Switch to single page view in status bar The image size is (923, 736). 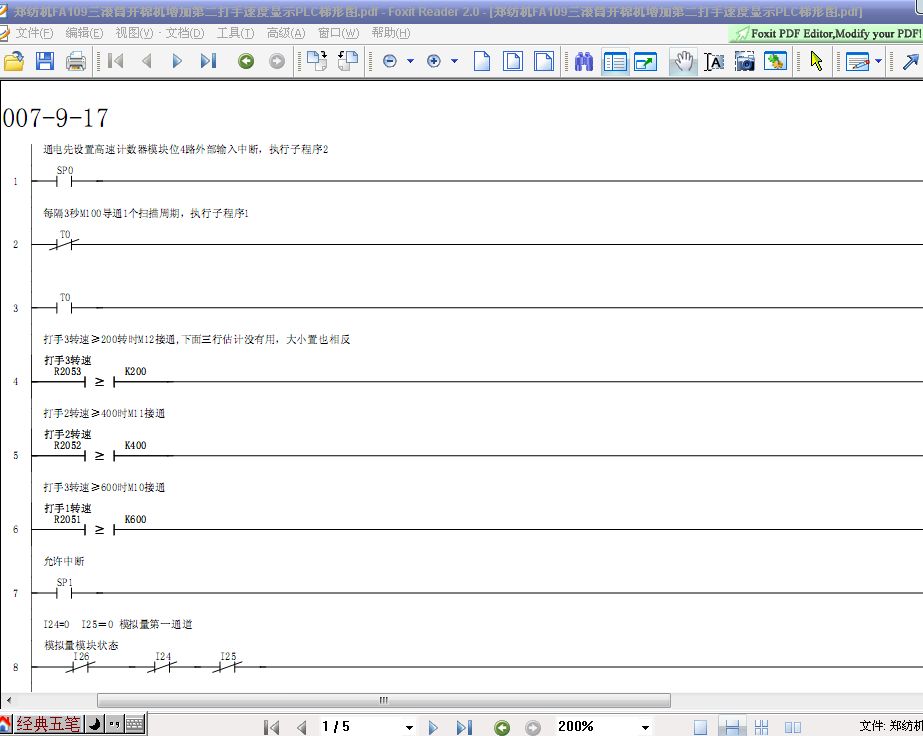[701, 727]
